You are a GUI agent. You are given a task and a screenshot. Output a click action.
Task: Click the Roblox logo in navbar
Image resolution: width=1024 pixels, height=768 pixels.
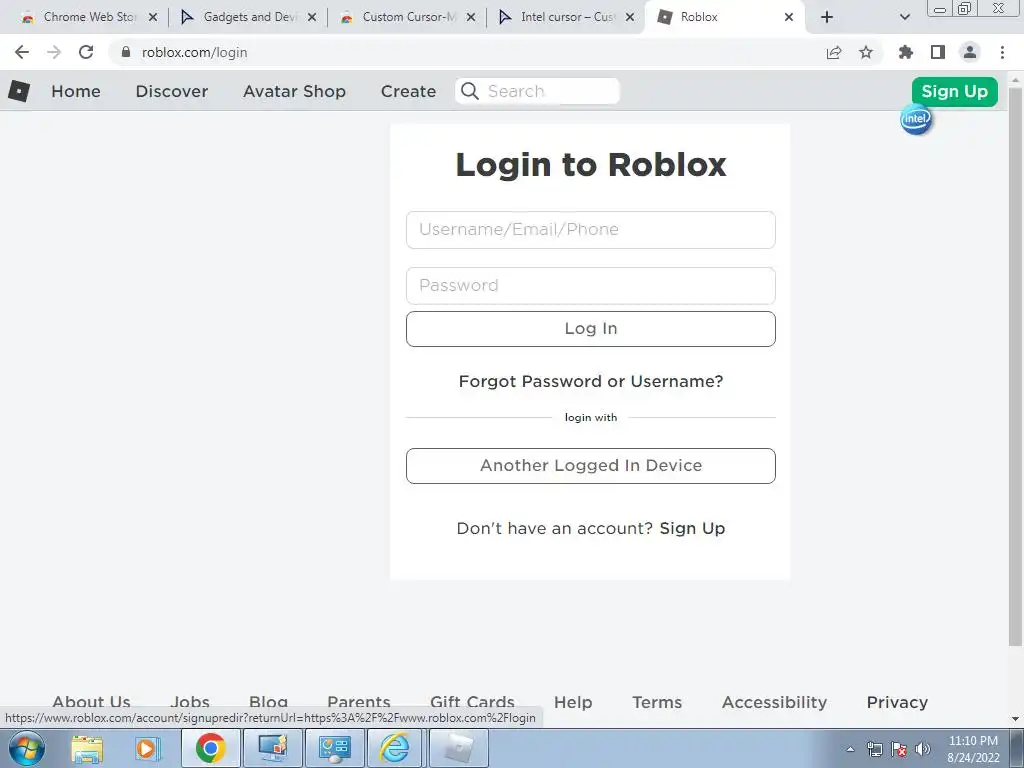[x=19, y=91]
